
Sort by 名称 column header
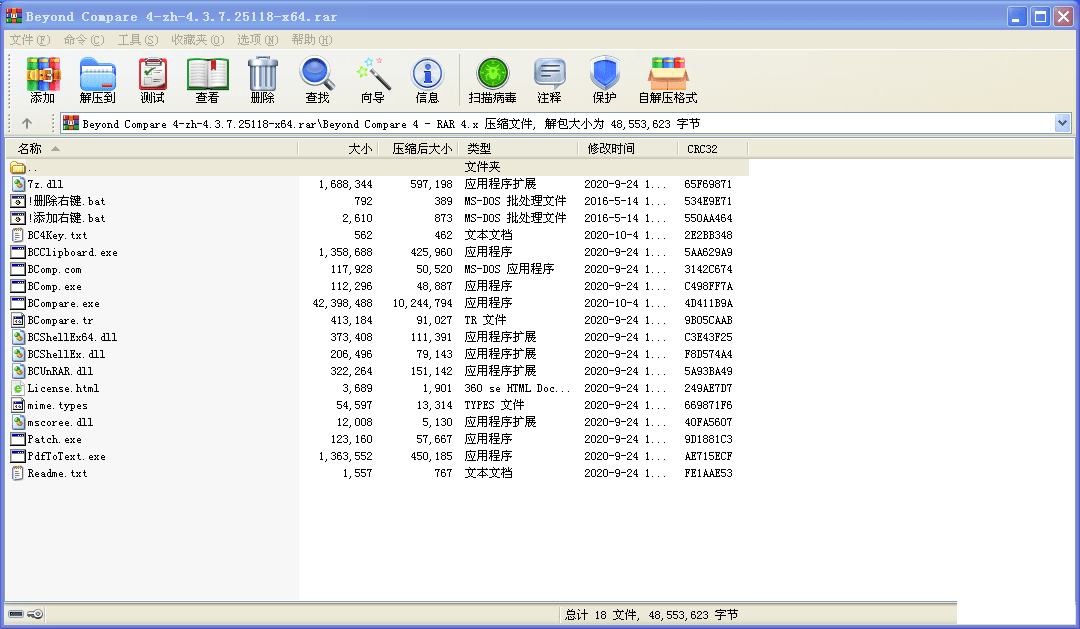point(152,148)
